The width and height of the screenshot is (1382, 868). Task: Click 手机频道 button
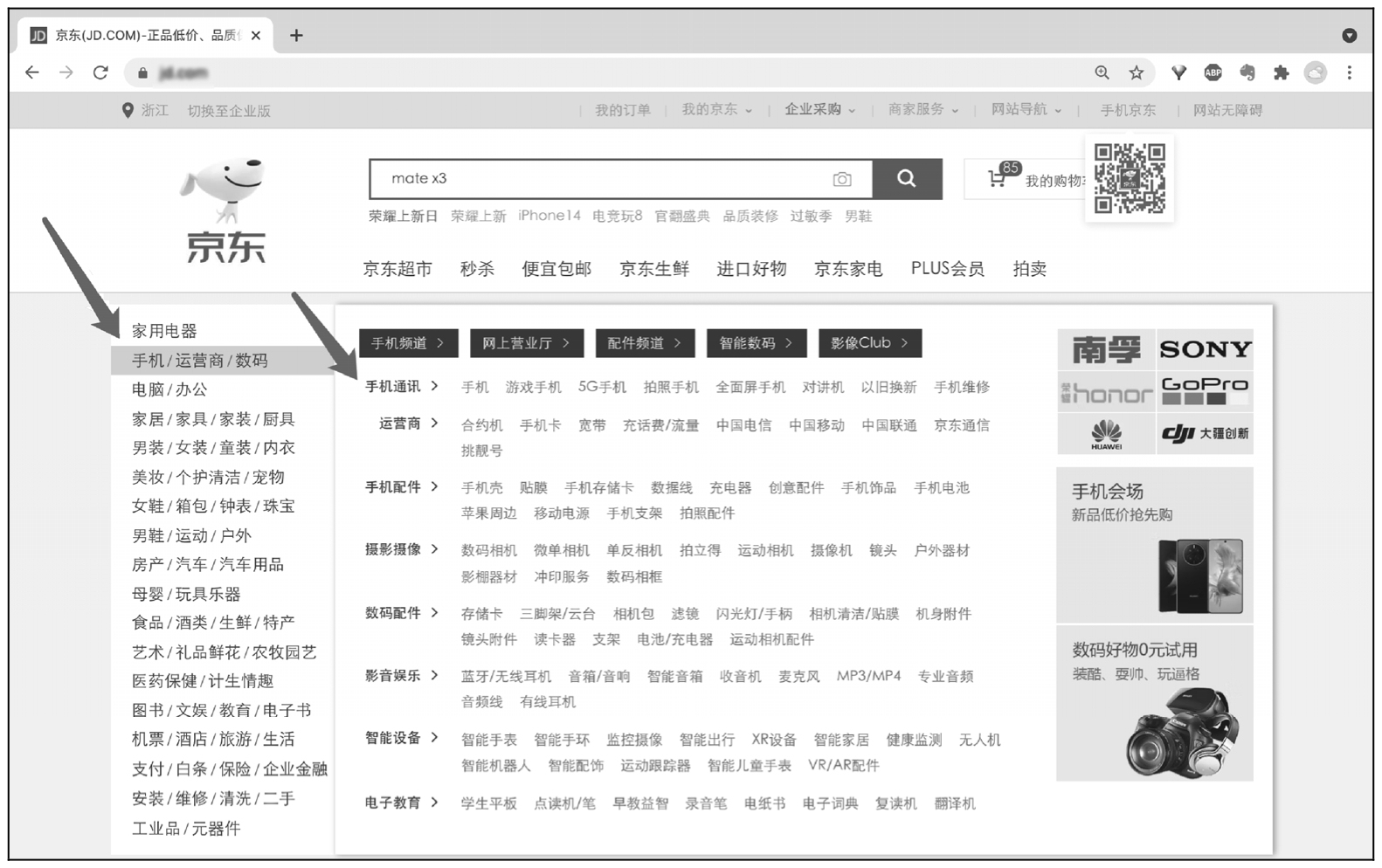408,343
